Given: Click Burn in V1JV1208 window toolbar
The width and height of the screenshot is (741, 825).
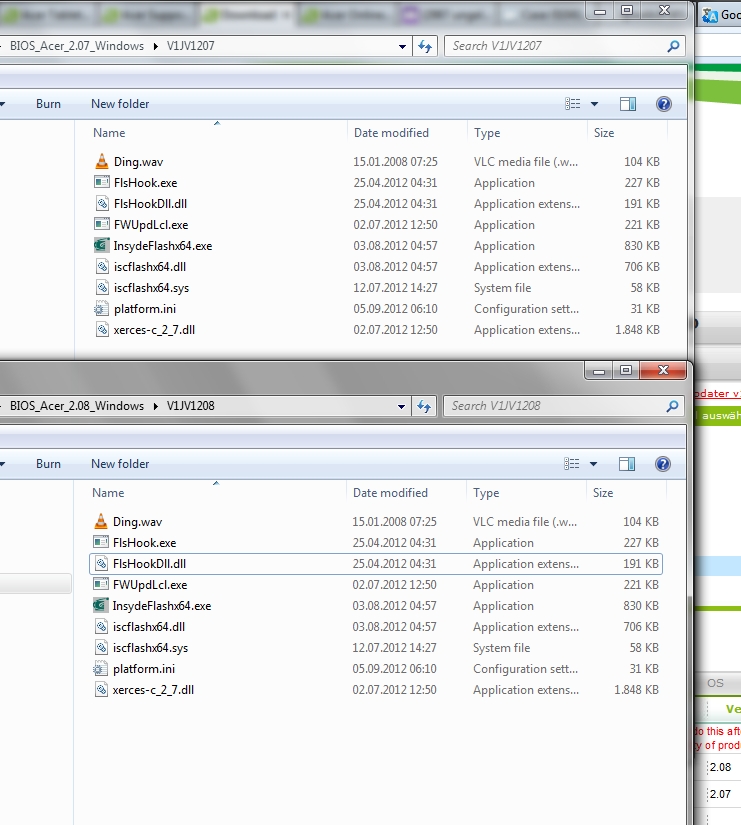Looking at the screenshot, I should [48, 464].
